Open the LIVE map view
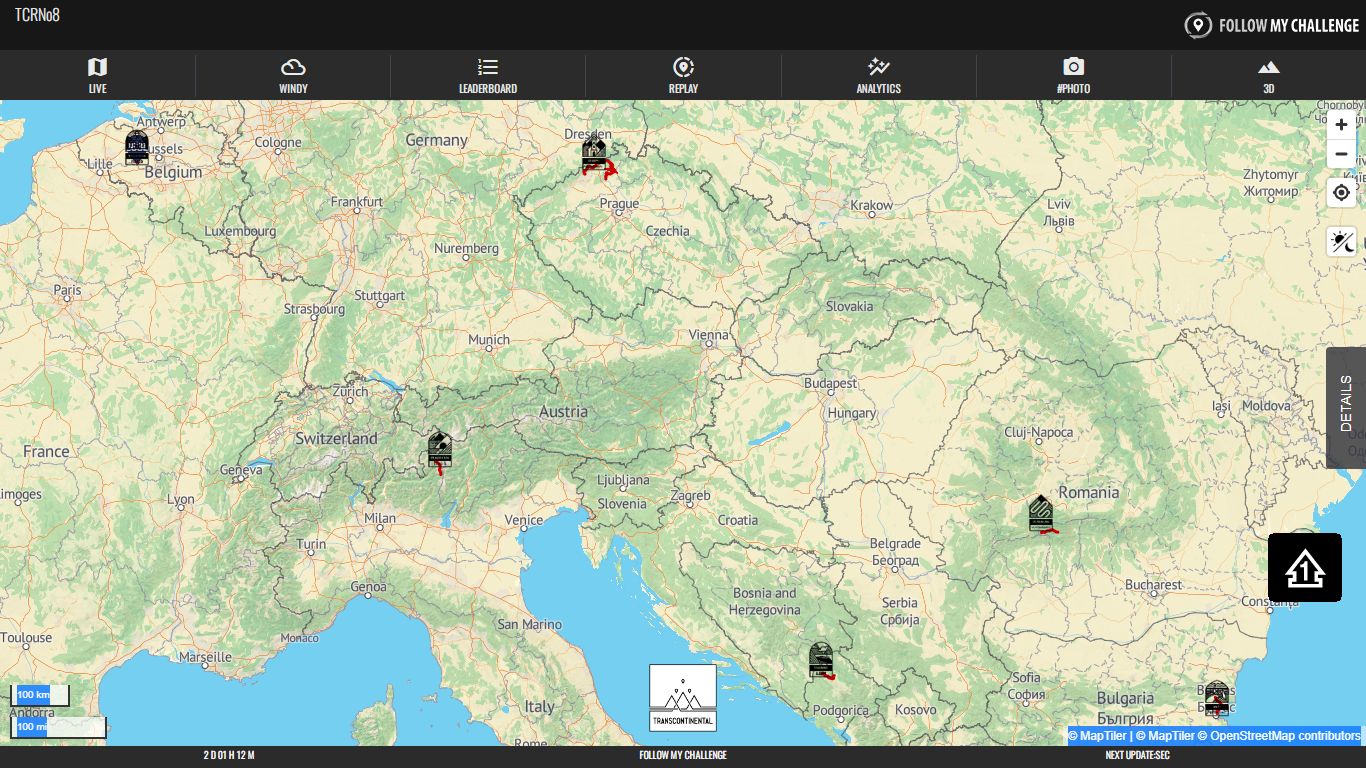 [97, 76]
